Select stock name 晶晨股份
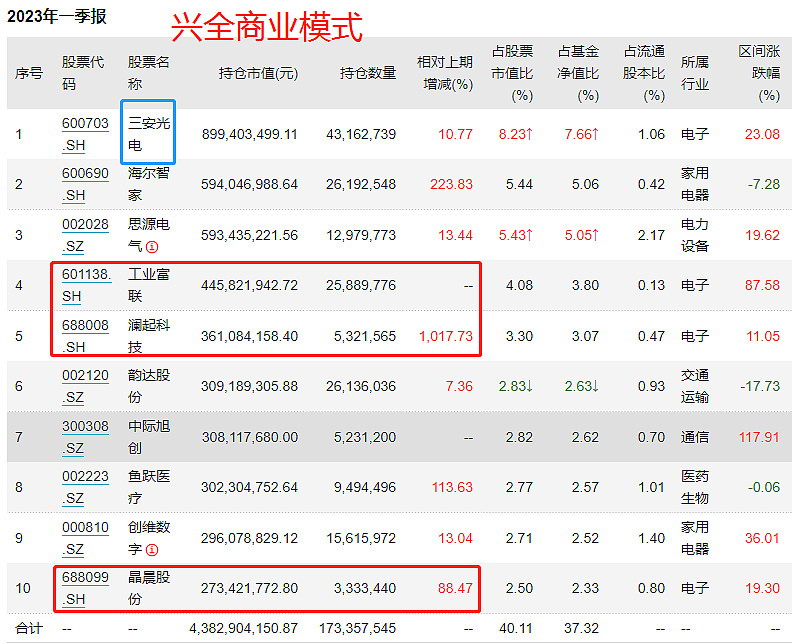The height and width of the screenshot is (644, 792). 148,588
